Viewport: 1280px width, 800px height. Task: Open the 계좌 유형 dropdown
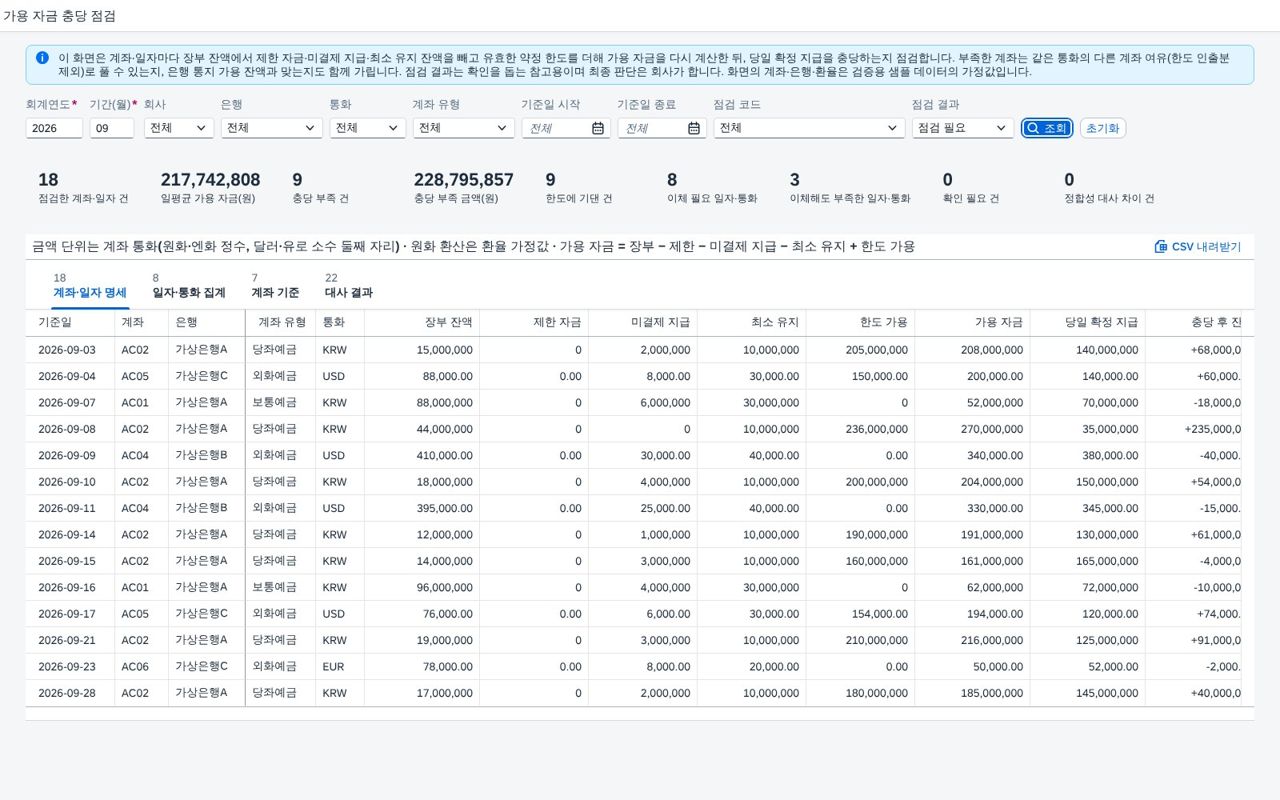pyautogui.click(x=463, y=128)
